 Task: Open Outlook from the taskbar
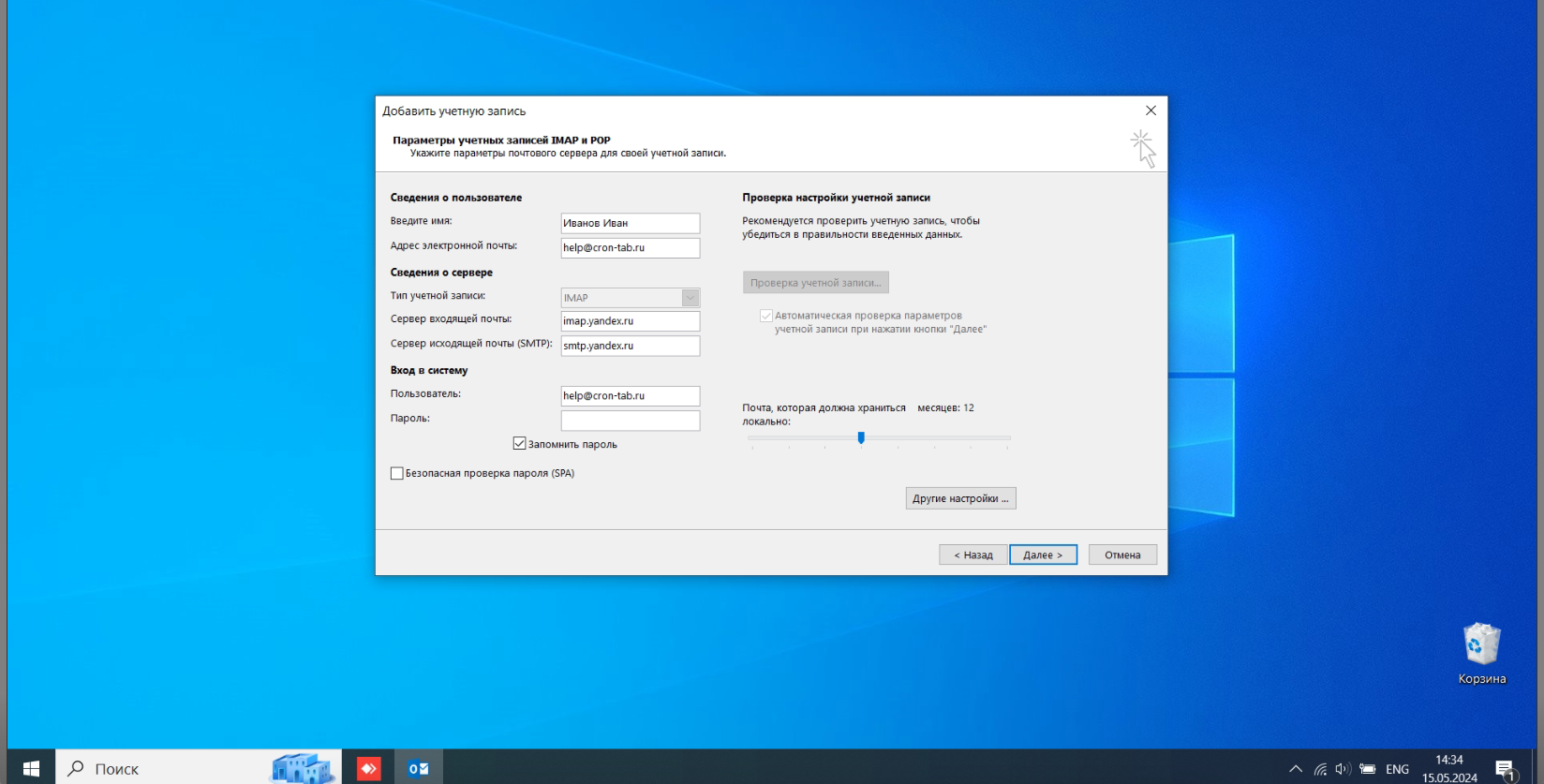tap(418, 768)
